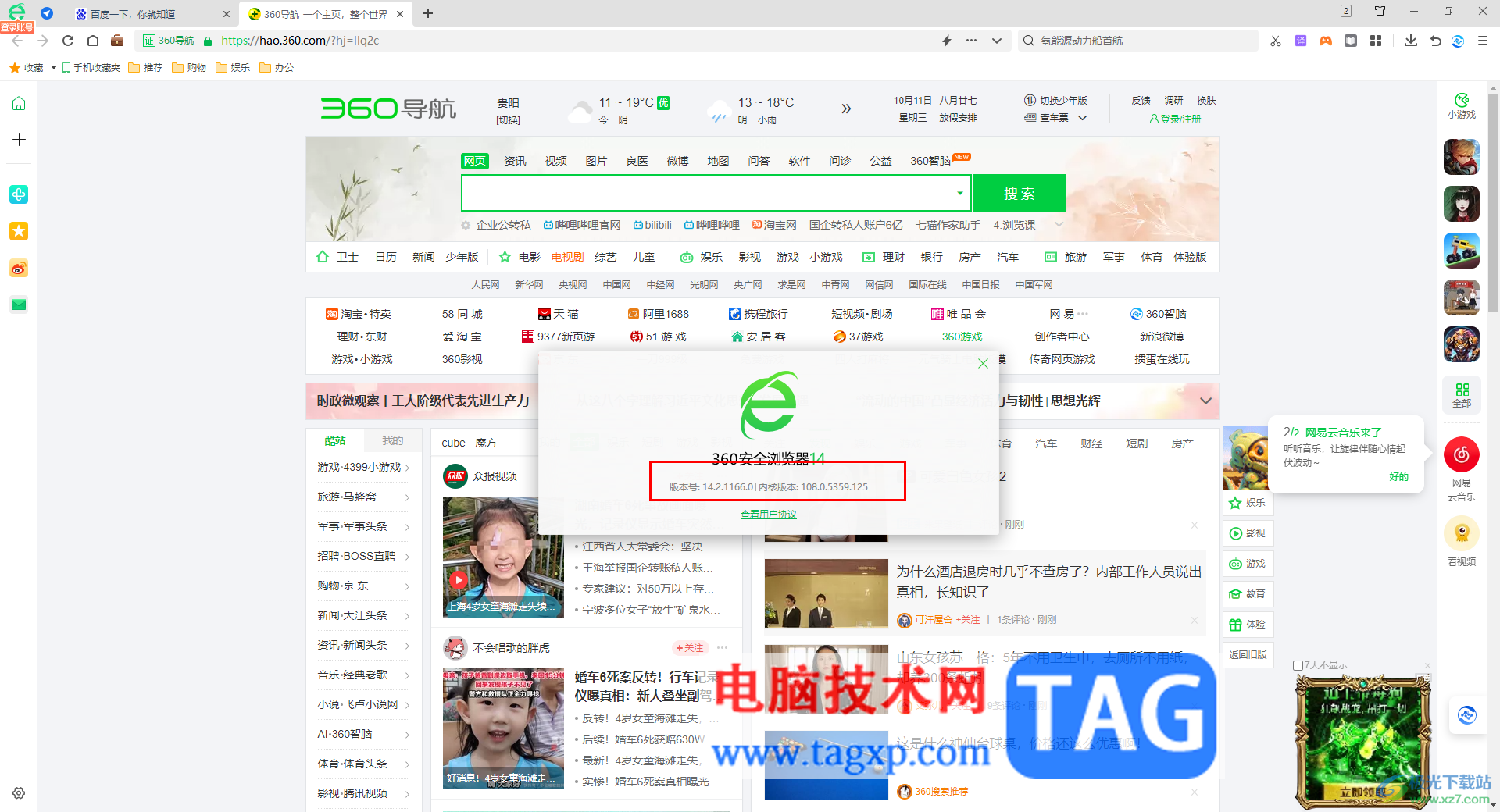Open the 购物 bookmarks folder
The height and width of the screenshot is (812, 1500).
(x=189, y=68)
